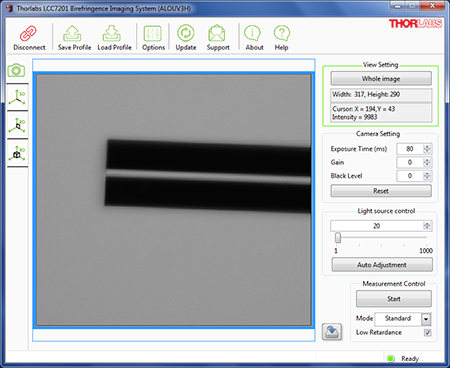The width and height of the screenshot is (450, 368).
Task: Click the camera setting Reset button
Action: (x=381, y=191)
